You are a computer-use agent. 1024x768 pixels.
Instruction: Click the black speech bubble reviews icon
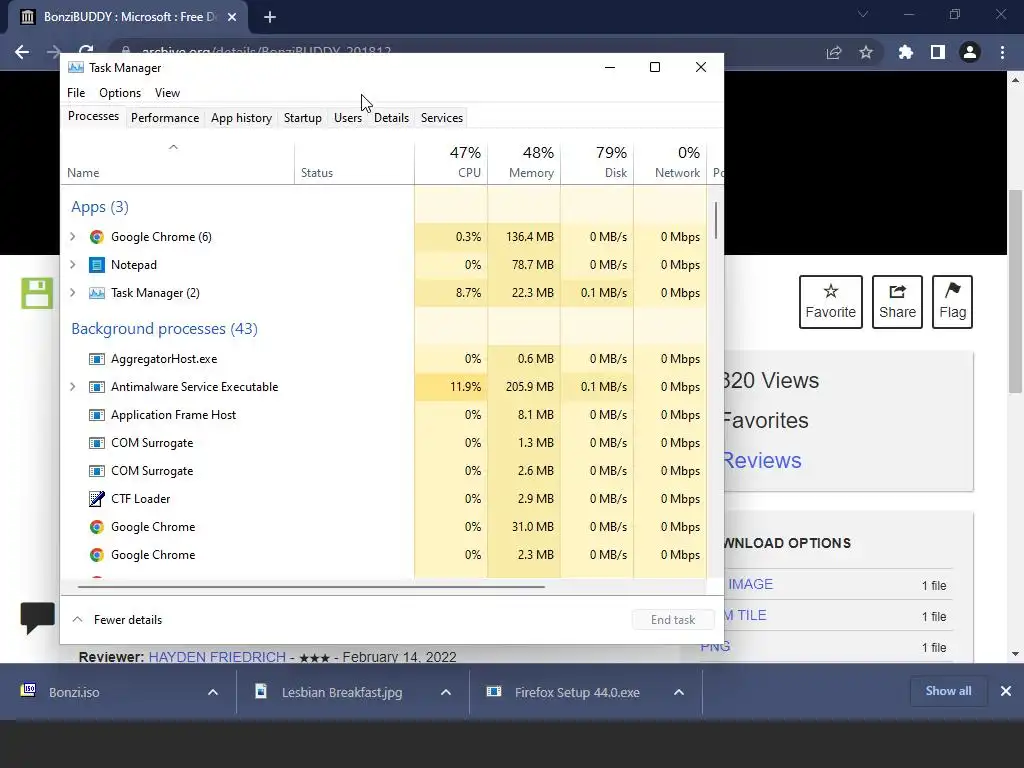point(37,618)
